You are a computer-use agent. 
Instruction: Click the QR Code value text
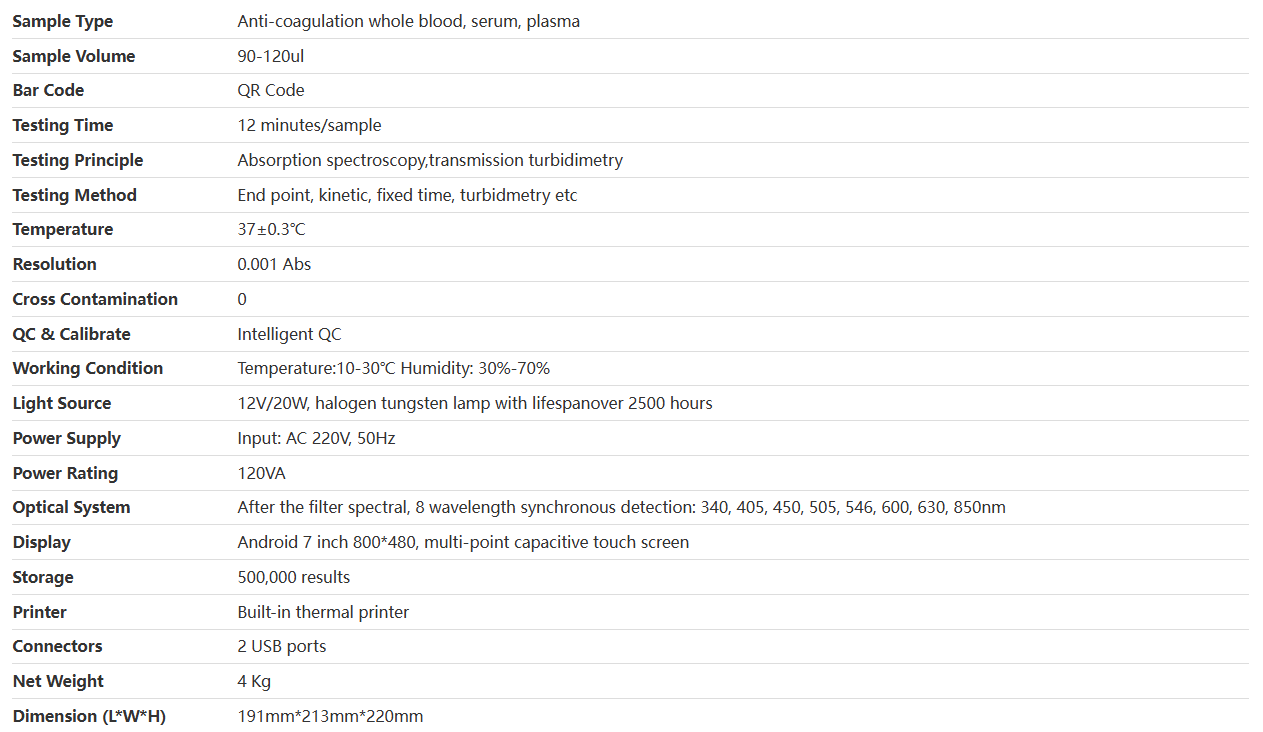point(271,90)
